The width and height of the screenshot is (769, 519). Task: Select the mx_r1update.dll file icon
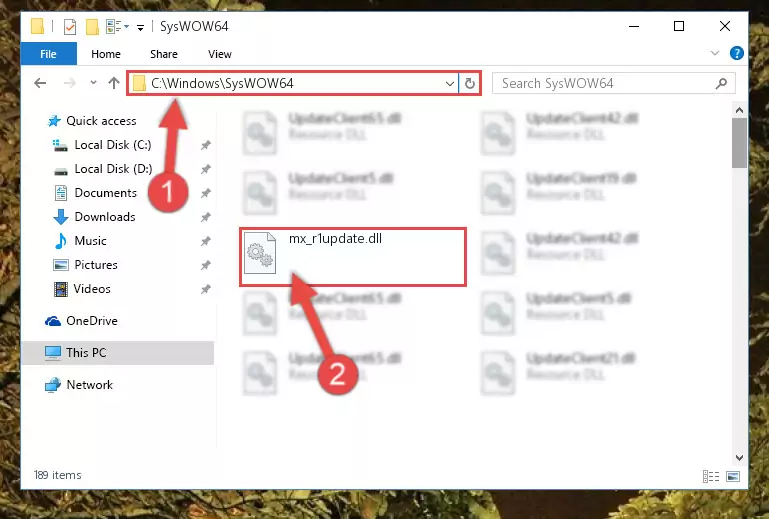(x=260, y=253)
